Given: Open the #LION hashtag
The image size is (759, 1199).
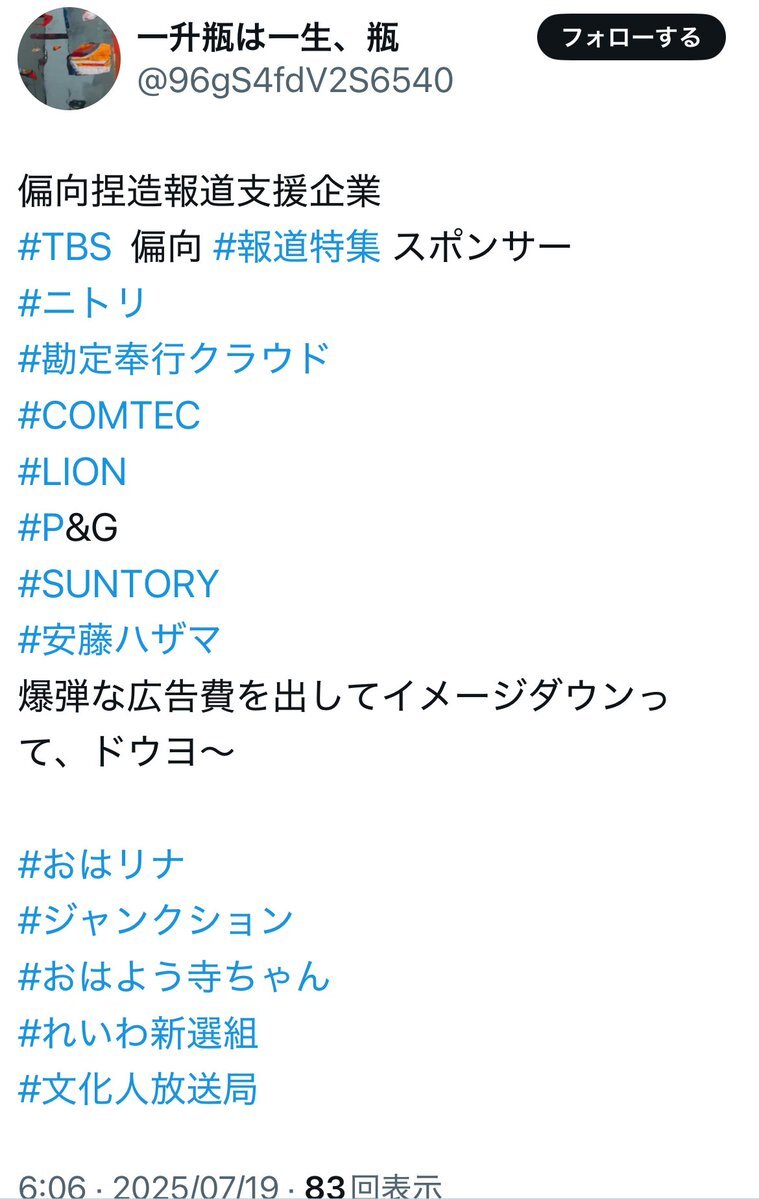Looking at the screenshot, I should click(x=72, y=472).
